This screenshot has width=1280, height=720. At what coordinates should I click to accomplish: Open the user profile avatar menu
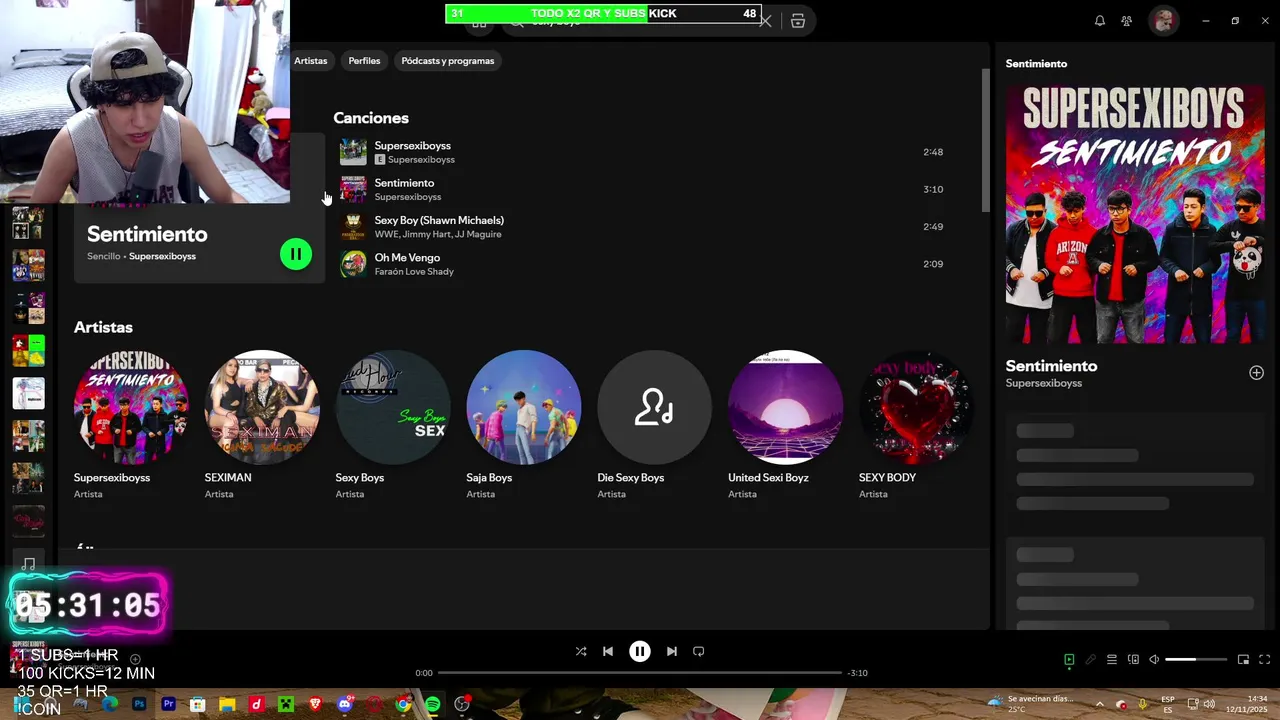click(x=1163, y=21)
